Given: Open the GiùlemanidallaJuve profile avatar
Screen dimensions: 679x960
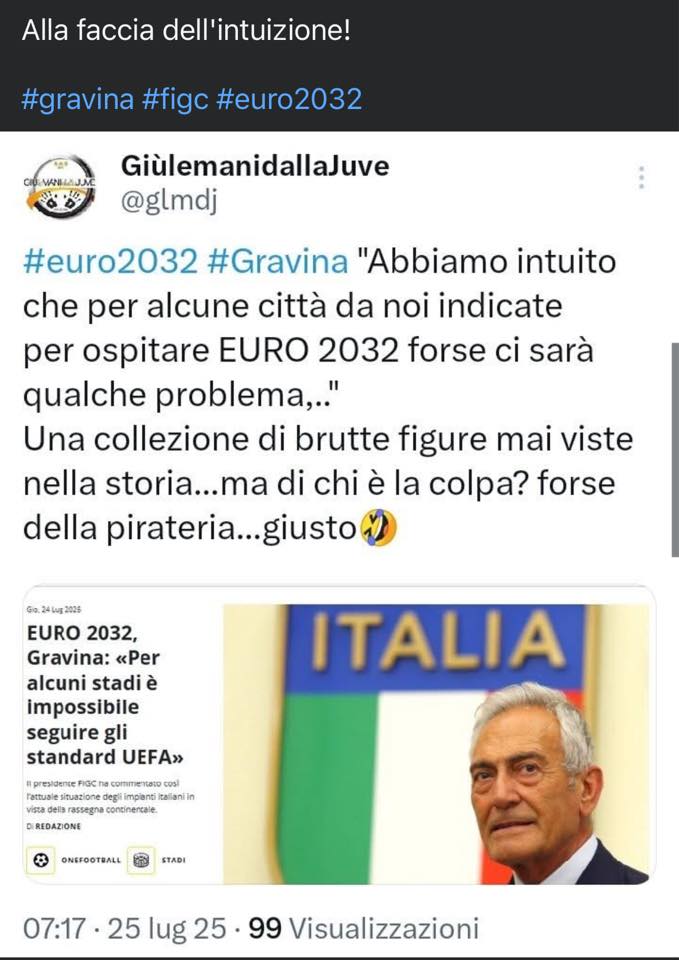Looking at the screenshot, I should 60,185.
